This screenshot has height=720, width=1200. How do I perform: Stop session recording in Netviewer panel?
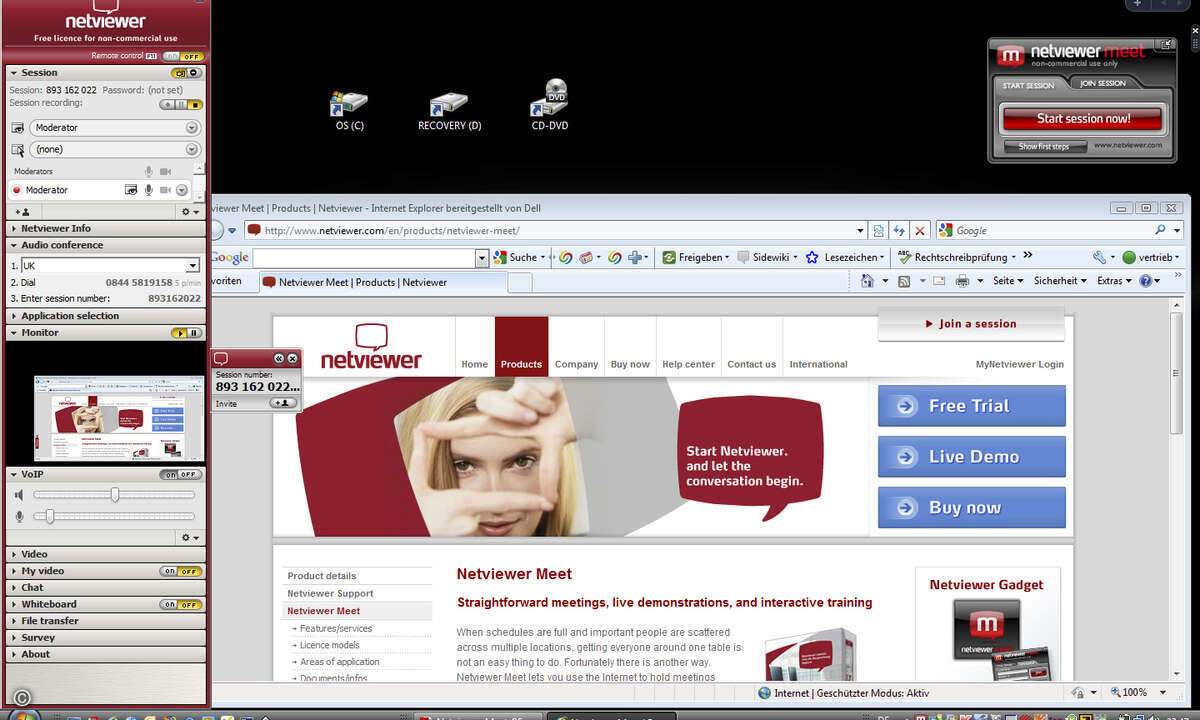click(195, 104)
